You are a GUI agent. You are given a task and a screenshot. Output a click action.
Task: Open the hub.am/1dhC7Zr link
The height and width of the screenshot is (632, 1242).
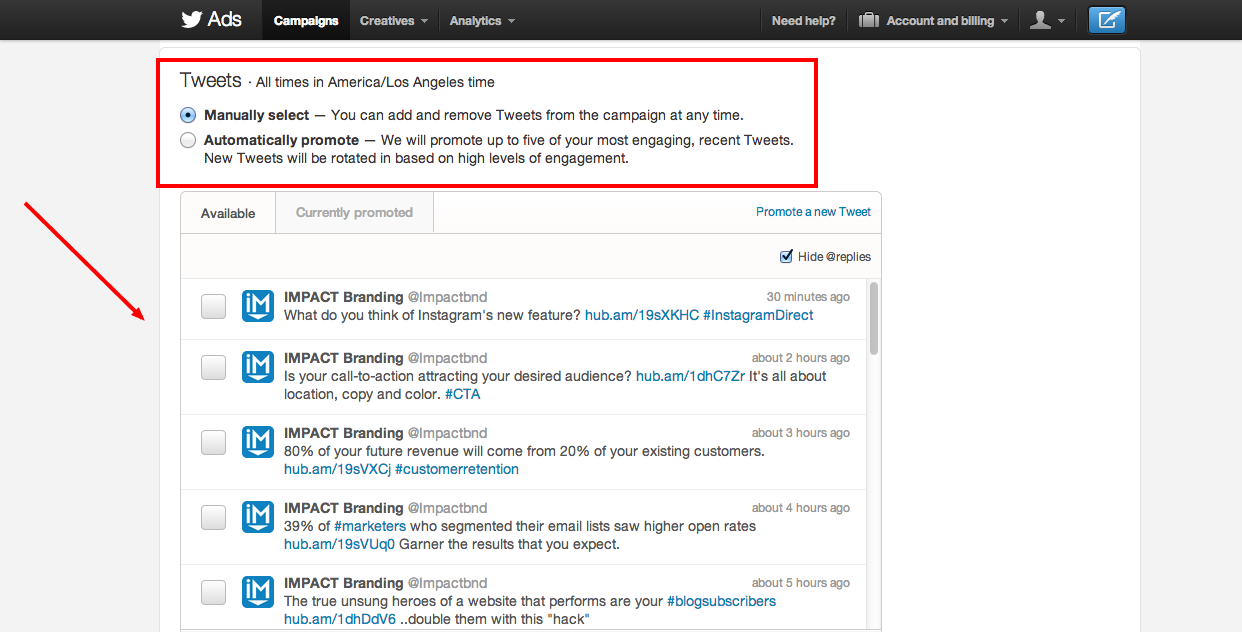(x=690, y=376)
